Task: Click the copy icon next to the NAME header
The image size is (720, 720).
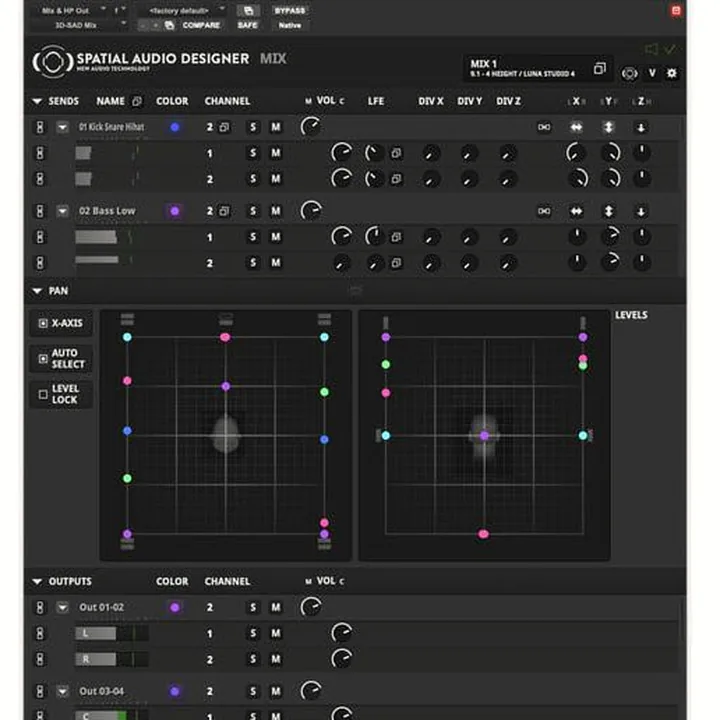Action: [x=136, y=101]
